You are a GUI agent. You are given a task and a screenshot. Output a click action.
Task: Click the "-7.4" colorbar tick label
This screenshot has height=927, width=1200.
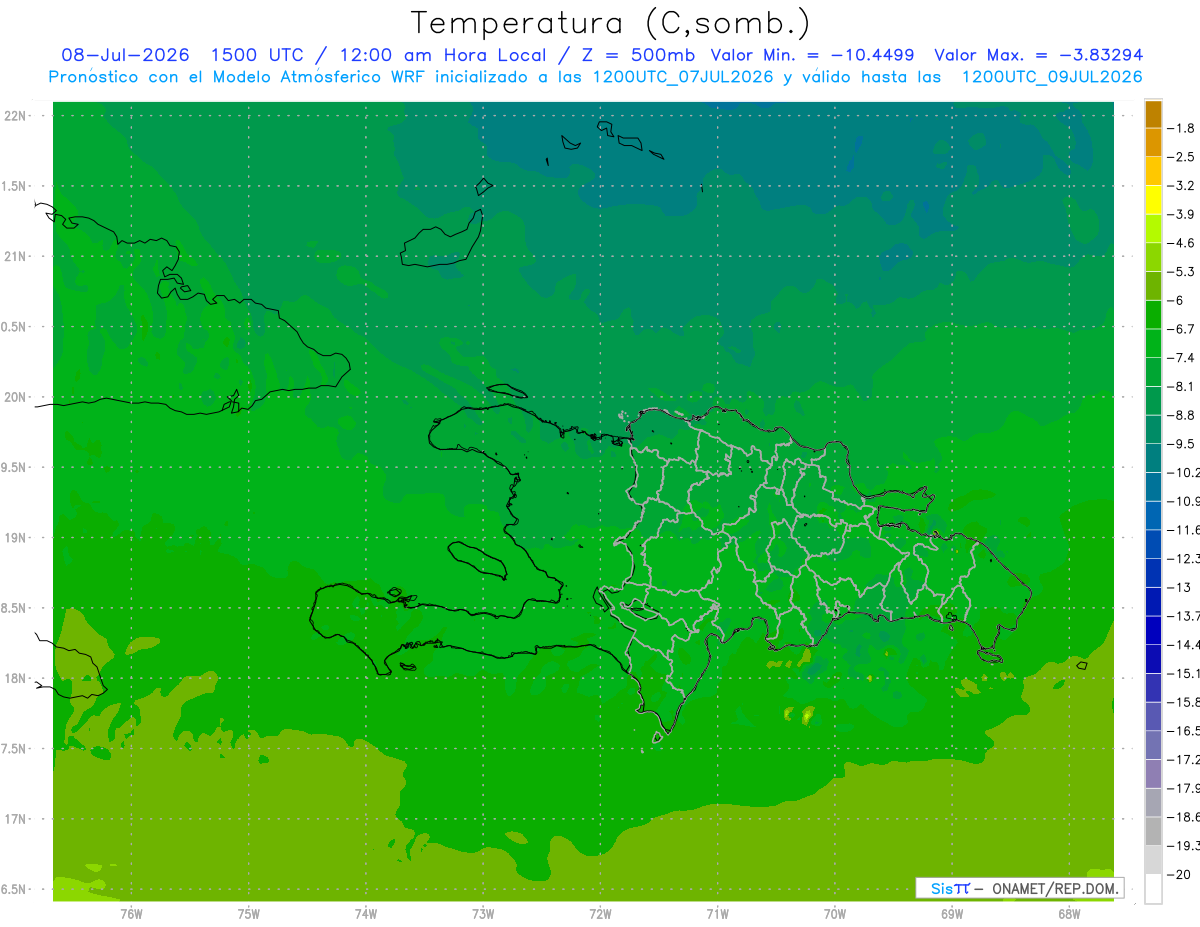tap(1181, 357)
